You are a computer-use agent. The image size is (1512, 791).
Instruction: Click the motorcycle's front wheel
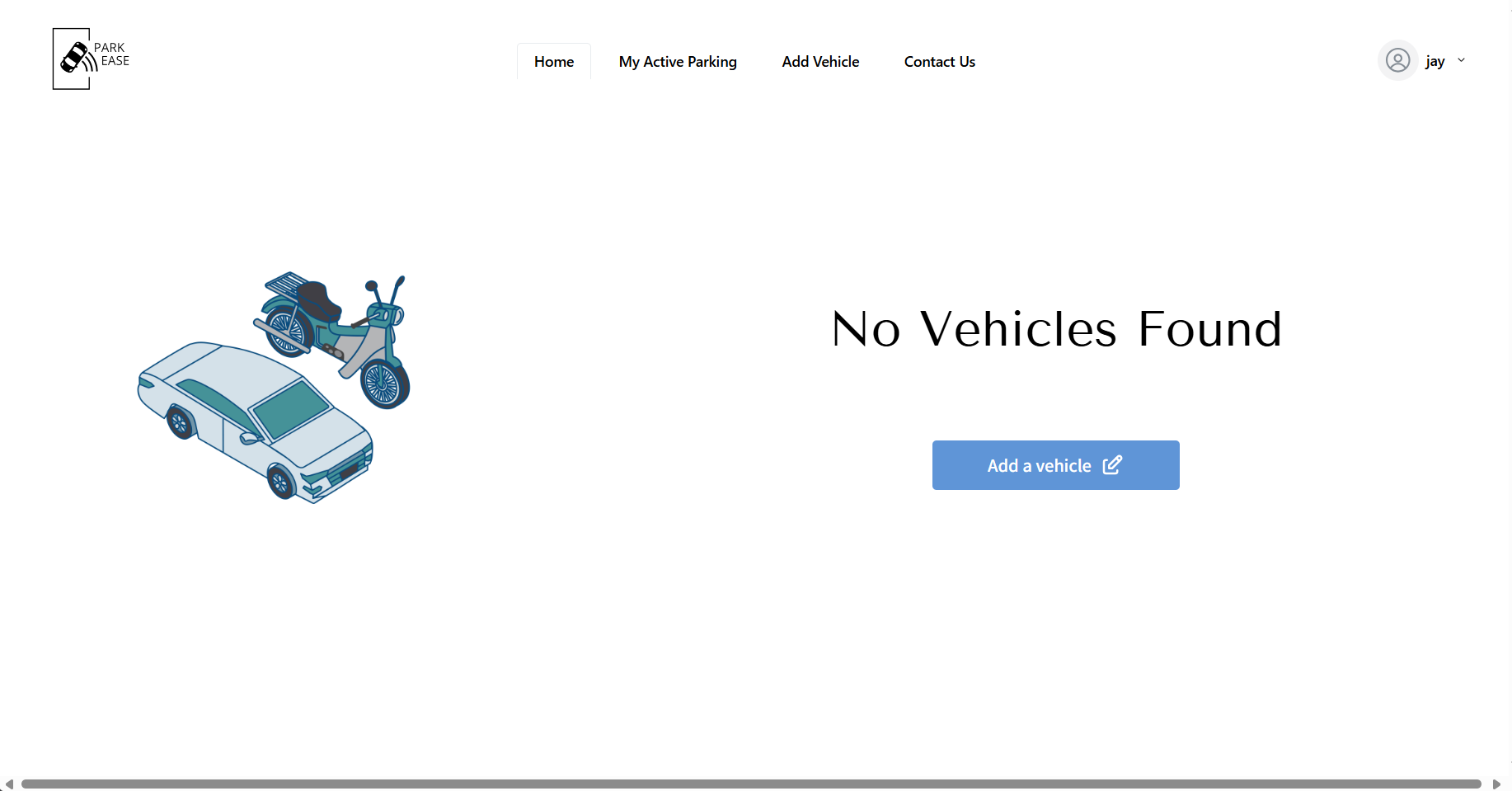[383, 384]
